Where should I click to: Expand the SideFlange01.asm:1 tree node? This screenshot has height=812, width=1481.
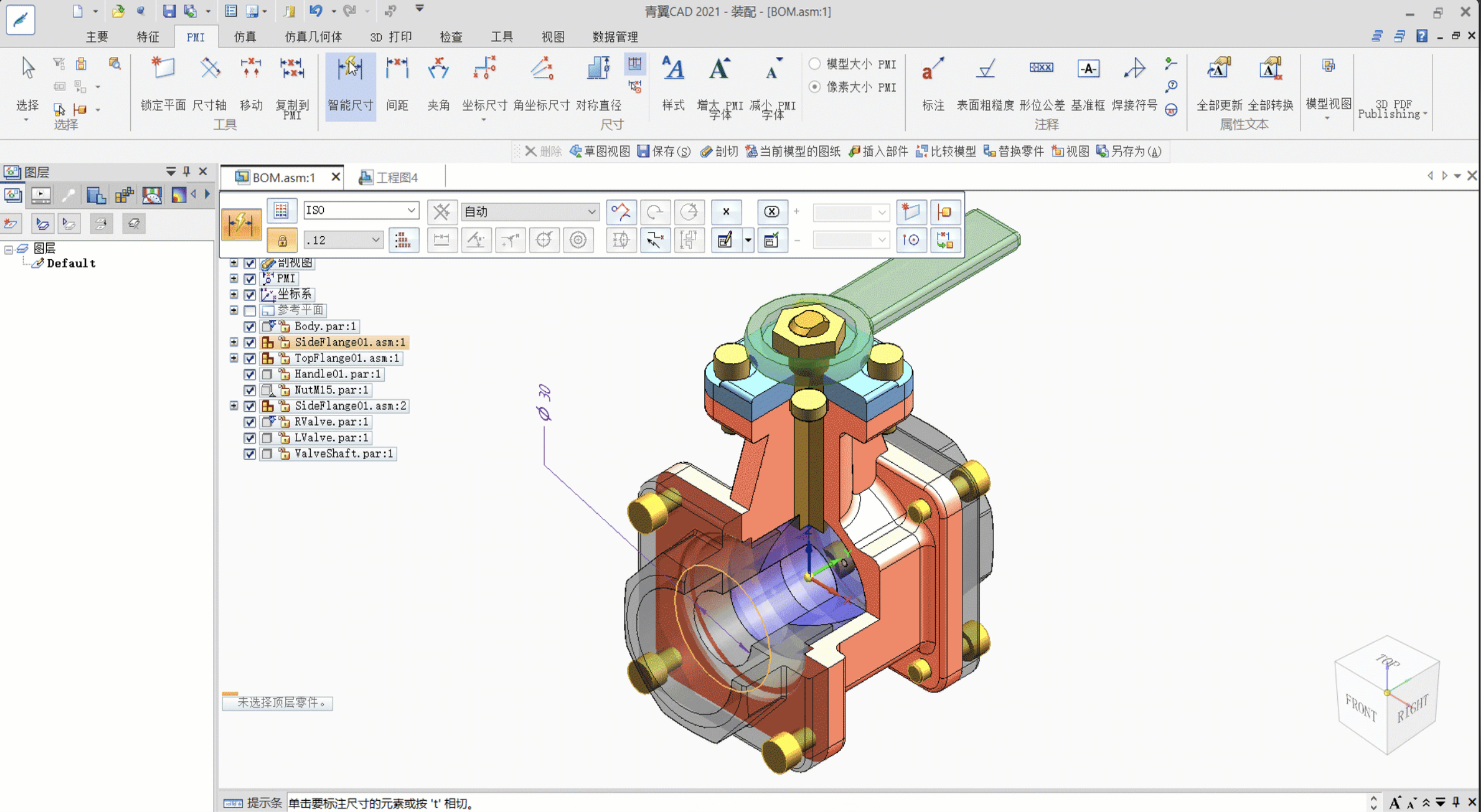[x=234, y=343]
